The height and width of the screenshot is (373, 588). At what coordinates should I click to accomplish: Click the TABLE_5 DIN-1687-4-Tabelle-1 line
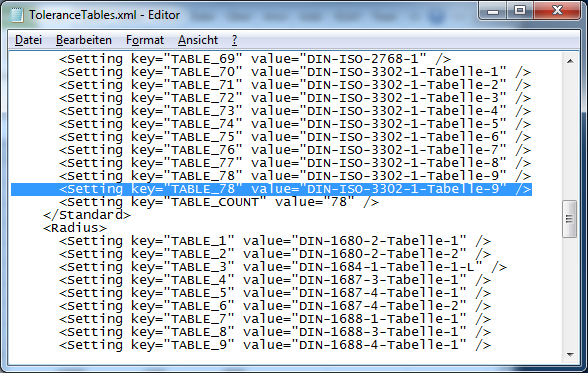click(x=275, y=293)
